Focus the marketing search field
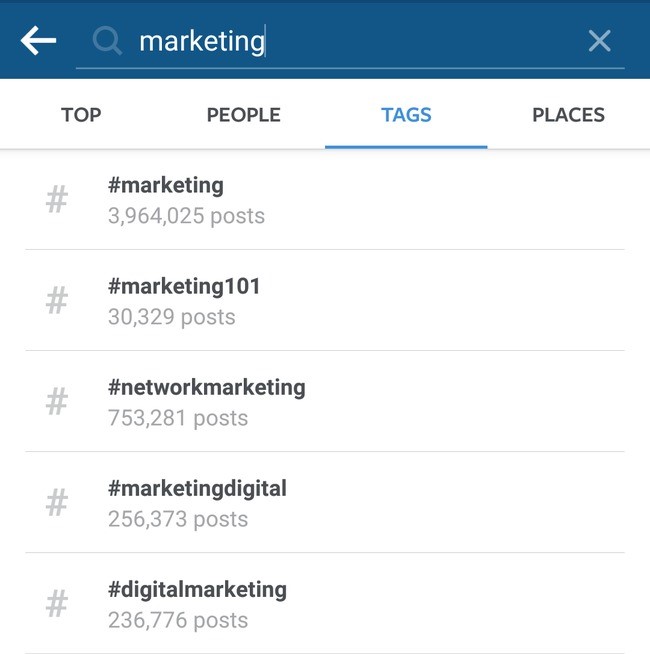 [350, 42]
